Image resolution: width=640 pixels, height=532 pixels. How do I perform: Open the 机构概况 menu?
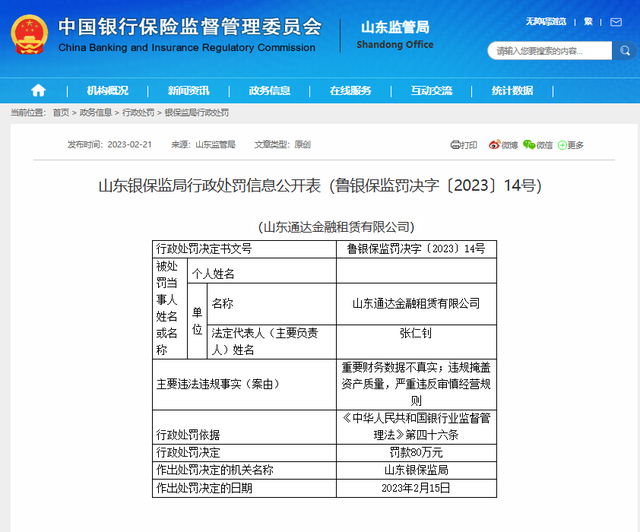[108, 90]
